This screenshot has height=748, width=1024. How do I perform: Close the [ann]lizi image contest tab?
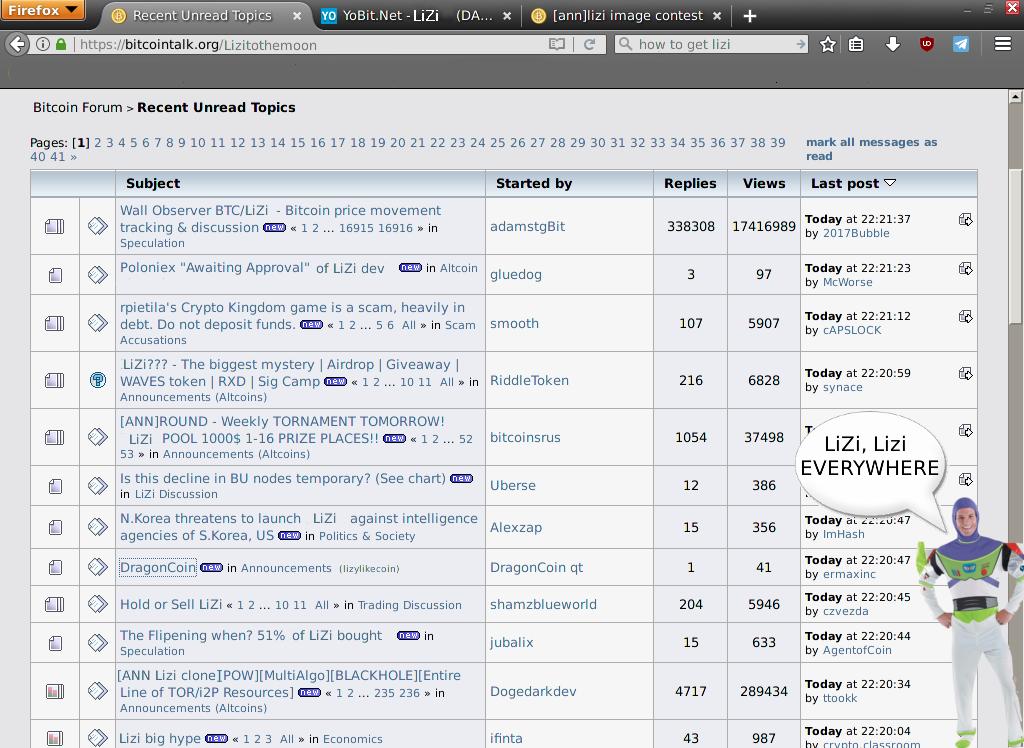point(717,16)
